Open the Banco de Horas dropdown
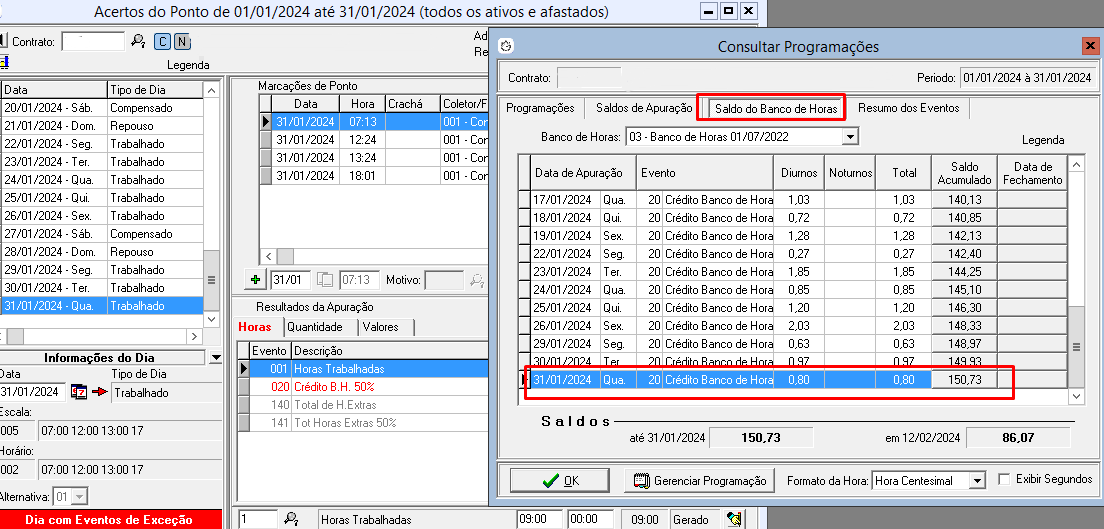The height and width of the screenshot is (529, 1104). (850, 137)
